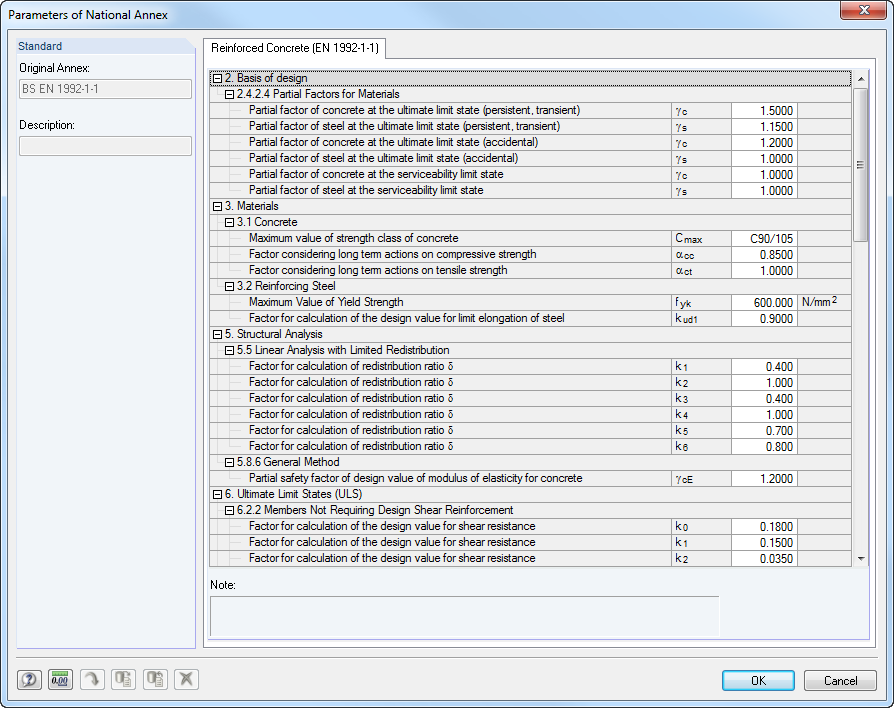Select value 0.800 of redistribution factor k6
Screen dimensions: 894x708
click(764, 446)
